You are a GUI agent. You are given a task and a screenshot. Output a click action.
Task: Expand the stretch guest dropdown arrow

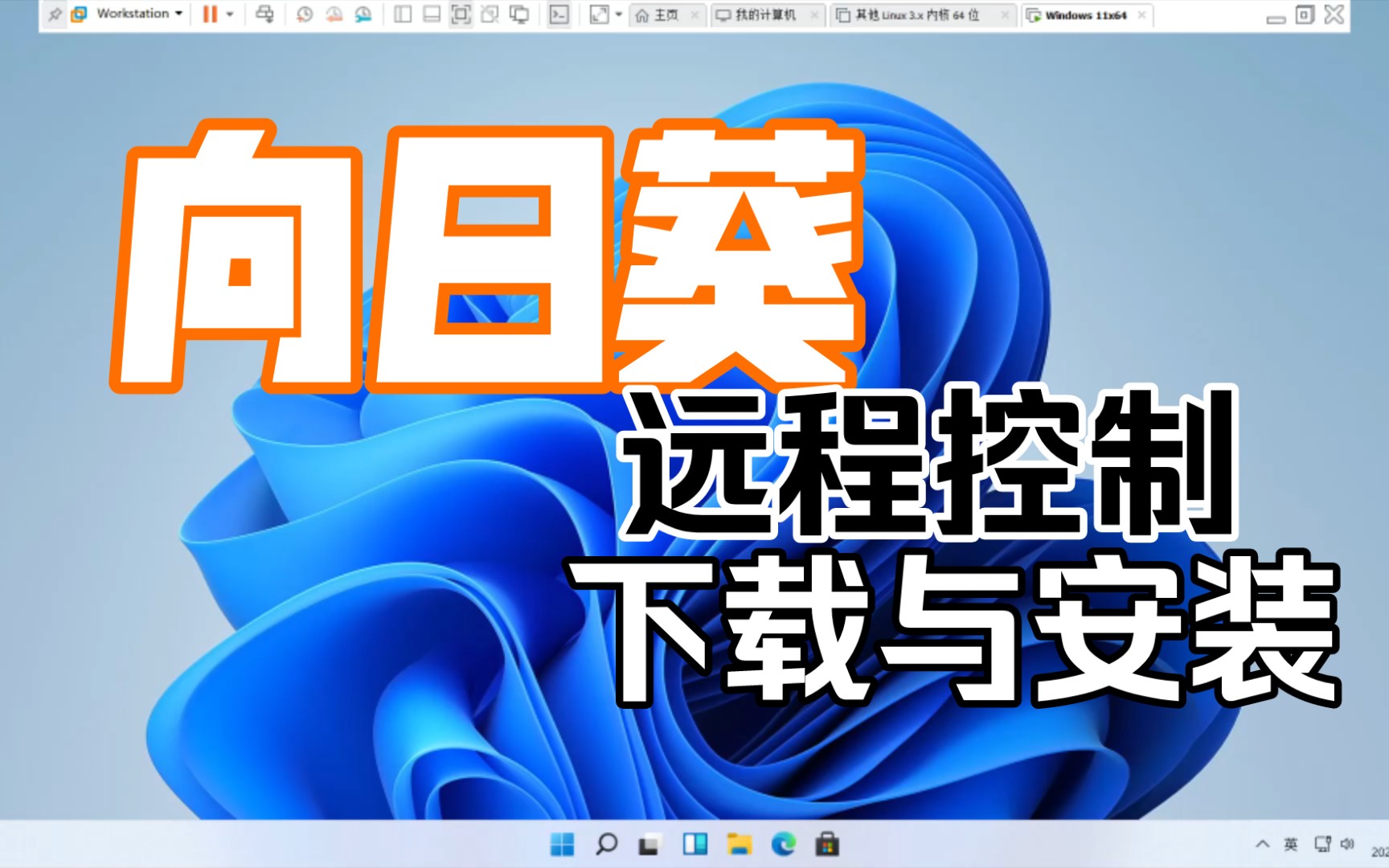[619, 14]
